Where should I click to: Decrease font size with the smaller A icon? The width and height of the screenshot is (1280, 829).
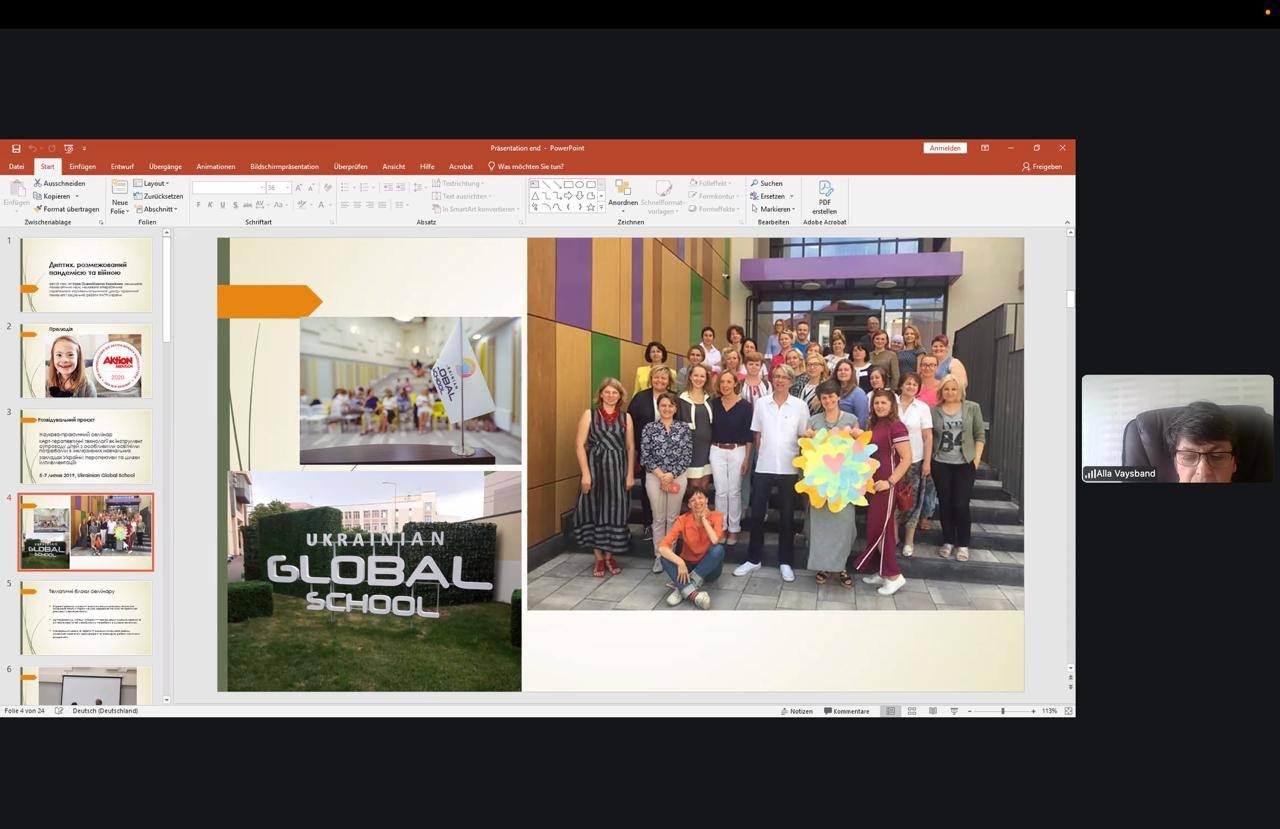pos(312,187)
